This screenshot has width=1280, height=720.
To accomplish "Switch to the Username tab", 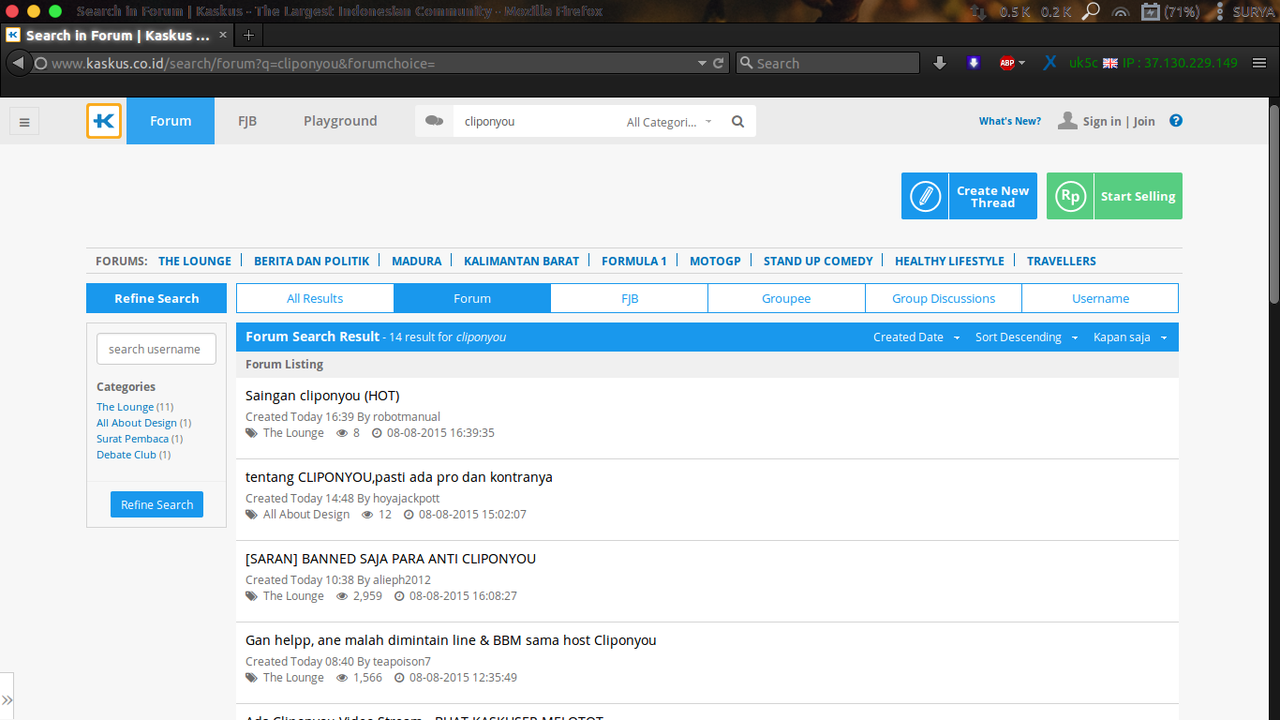I will pyautogui.click(x=1100, y=298).
